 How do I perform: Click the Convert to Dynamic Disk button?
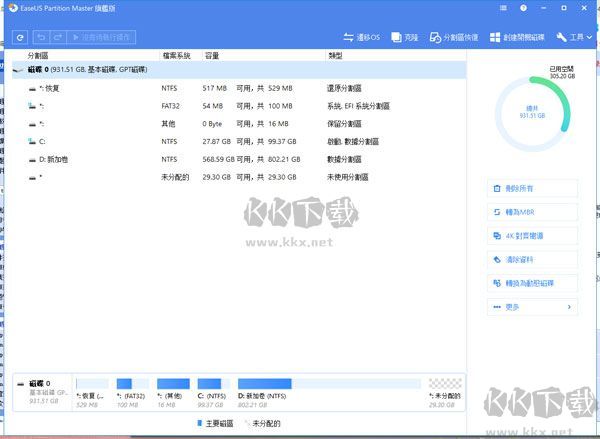click(532, 283)
